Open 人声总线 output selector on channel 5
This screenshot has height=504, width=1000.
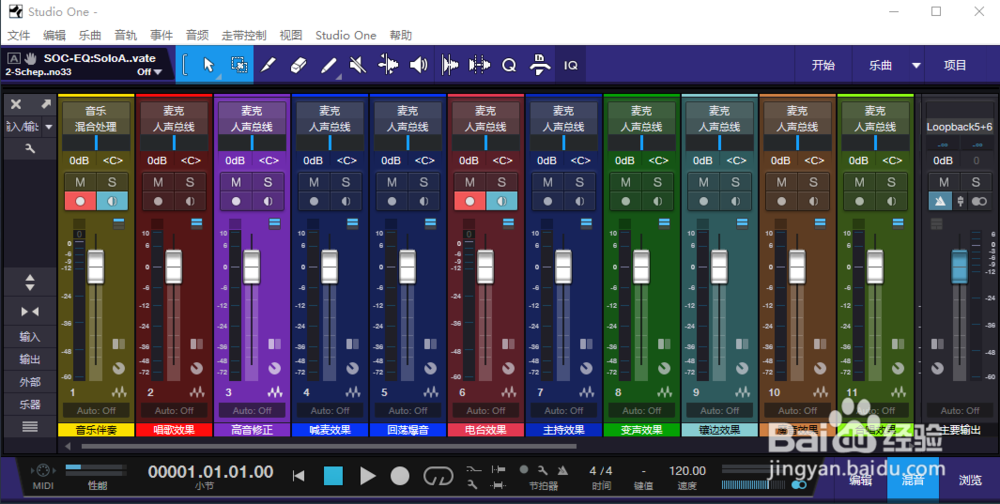408,127
